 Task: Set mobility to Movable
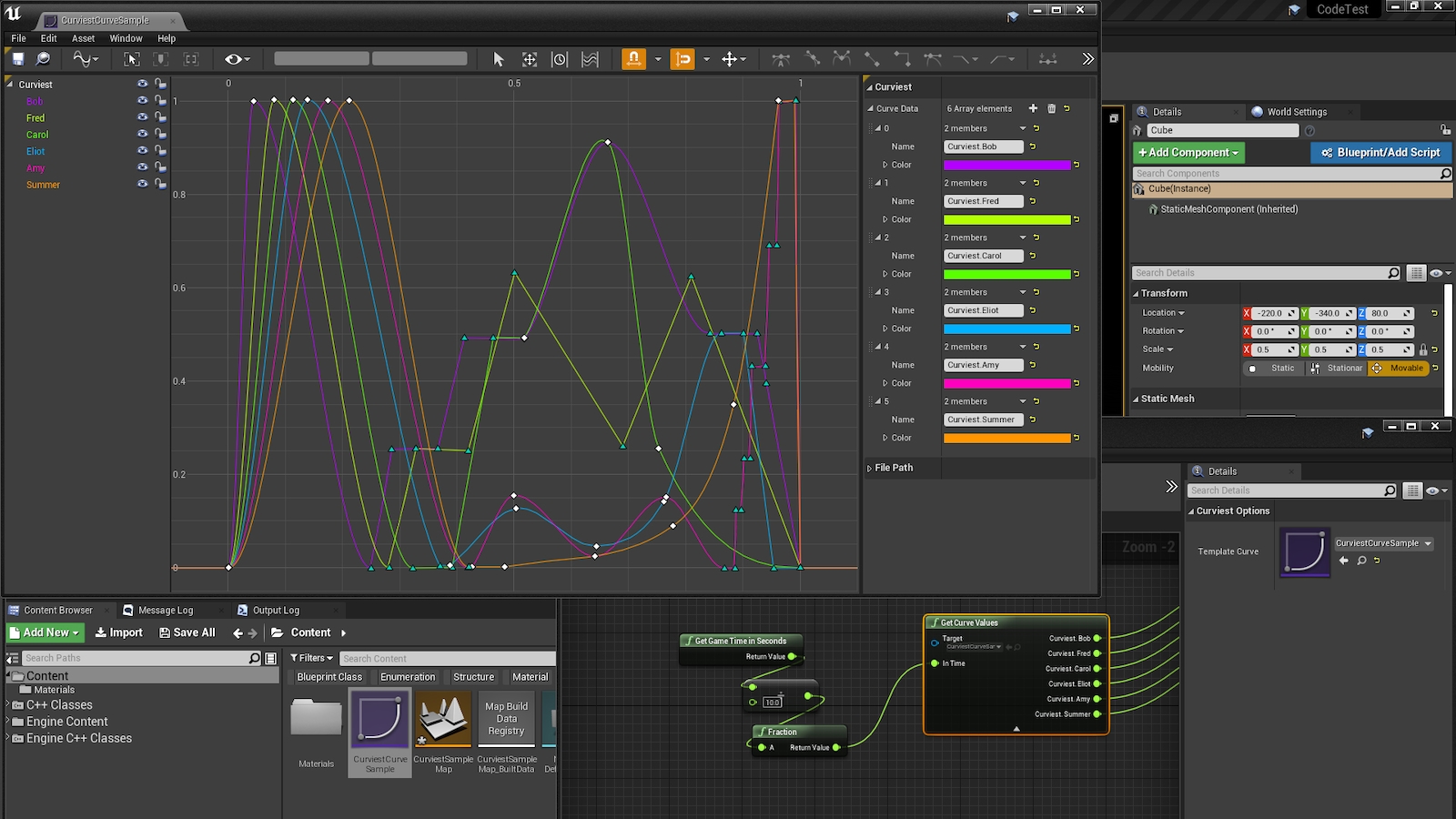click(x=1398, y=369)
